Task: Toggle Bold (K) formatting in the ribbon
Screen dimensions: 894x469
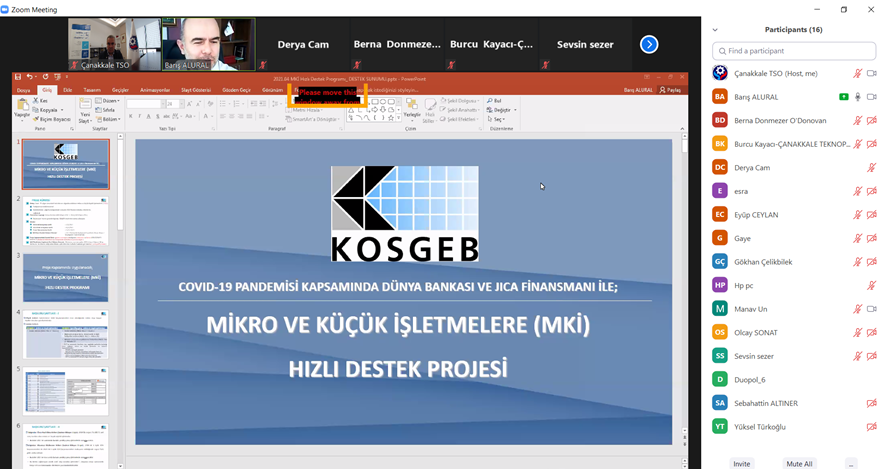Action: point(131,116)
